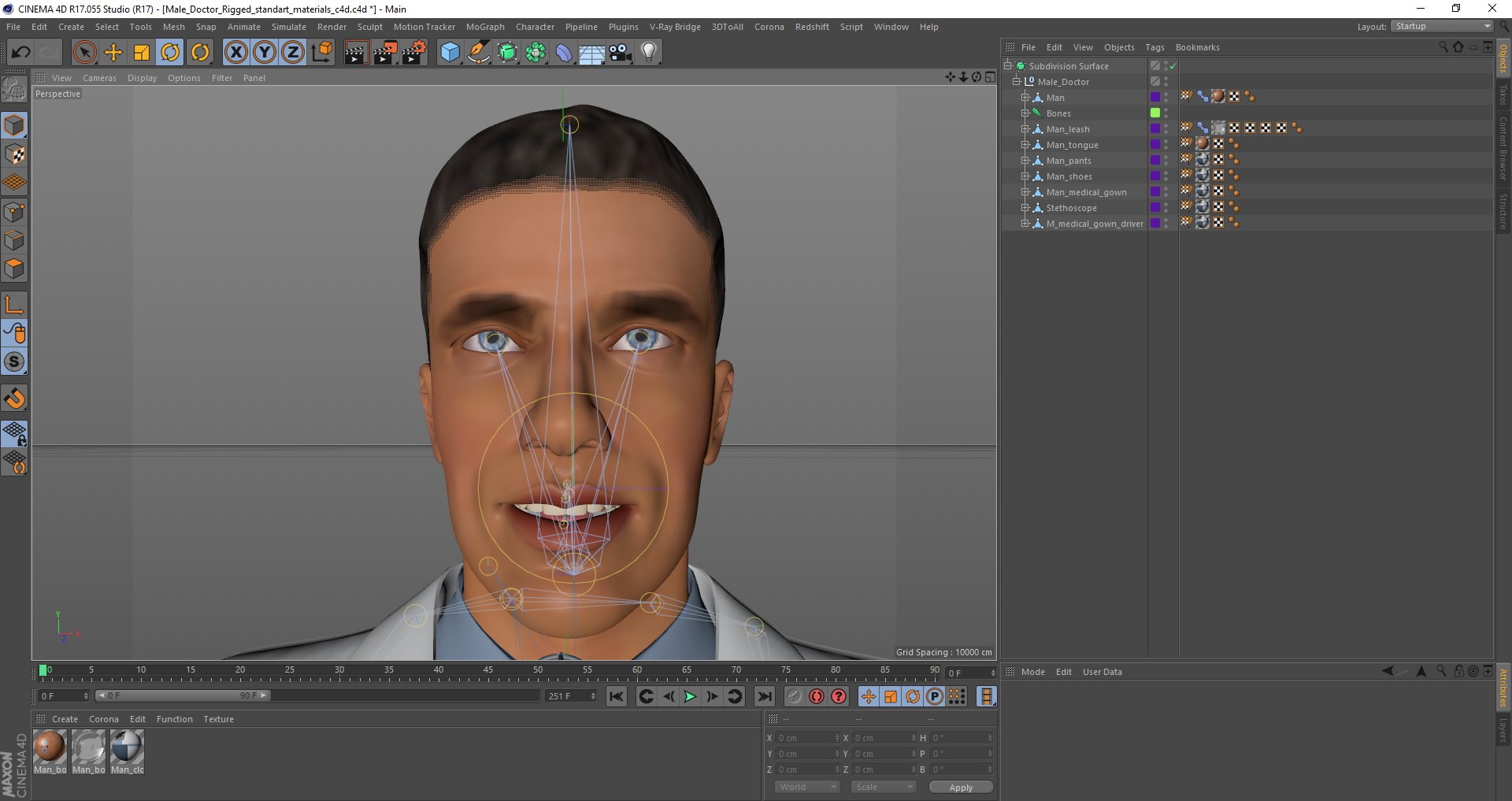Click the Undo arrow icon
Viewport: 1512px width, 801px height.
[x=20, y=53]
